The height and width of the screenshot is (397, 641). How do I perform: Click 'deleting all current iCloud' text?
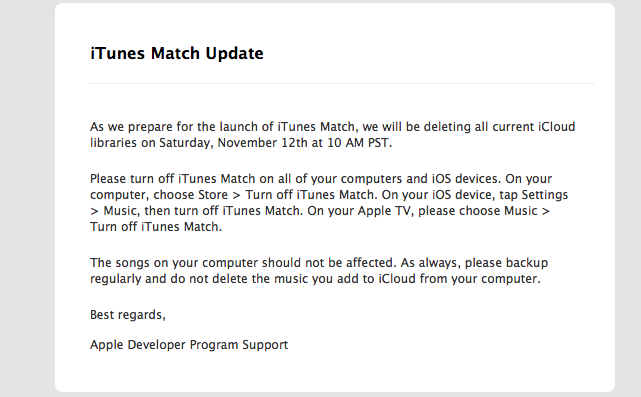point(499,127)
